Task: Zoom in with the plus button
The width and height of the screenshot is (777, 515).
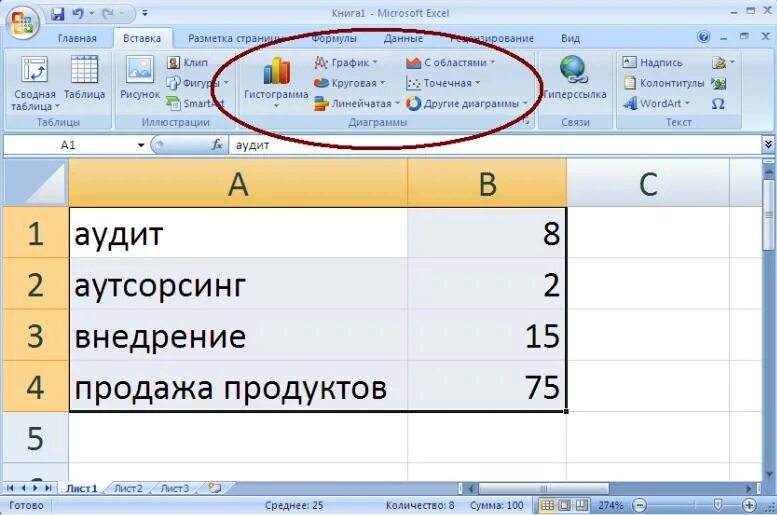Action: (749, 506)
